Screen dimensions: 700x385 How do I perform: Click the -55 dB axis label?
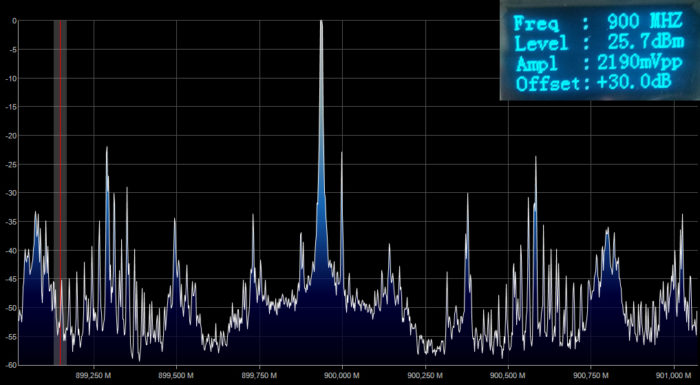tap(12, 337)
